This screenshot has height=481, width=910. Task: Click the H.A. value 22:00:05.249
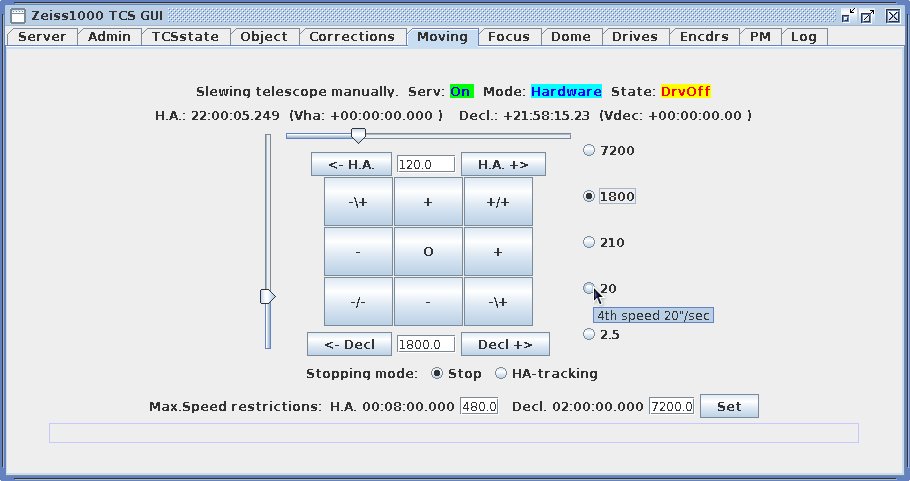(x=235, y=115)
